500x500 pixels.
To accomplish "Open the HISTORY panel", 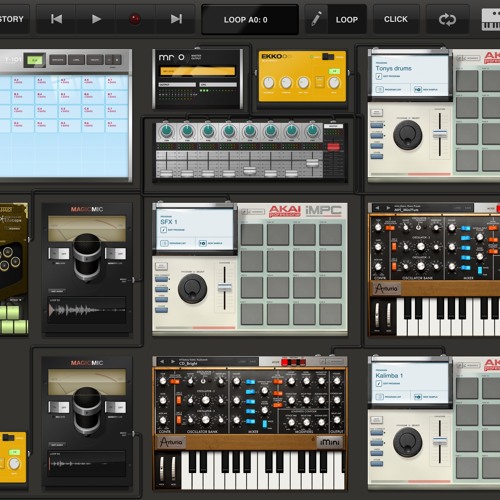I will point(13,19).
